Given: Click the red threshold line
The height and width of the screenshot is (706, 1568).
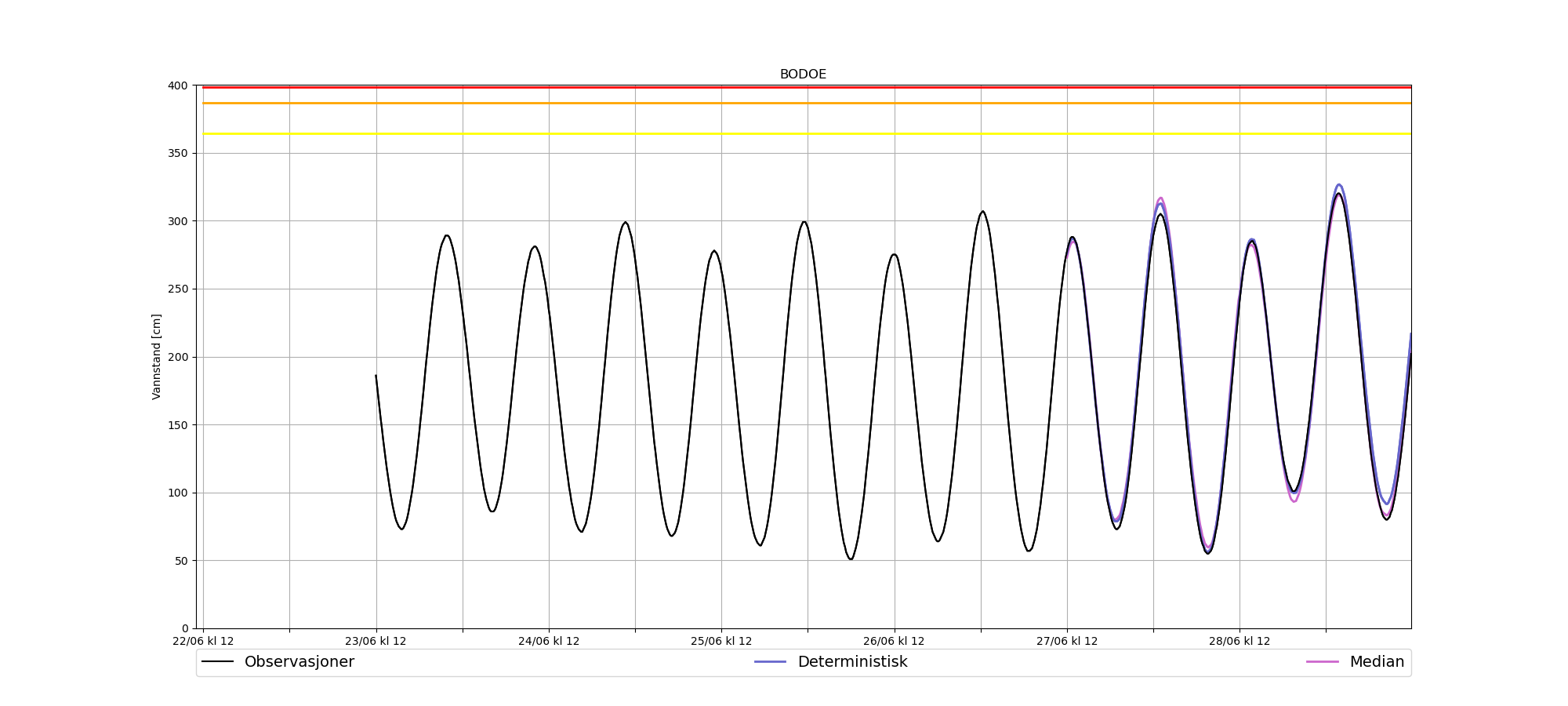Looking at the screenshot, I should coord(807,87).
